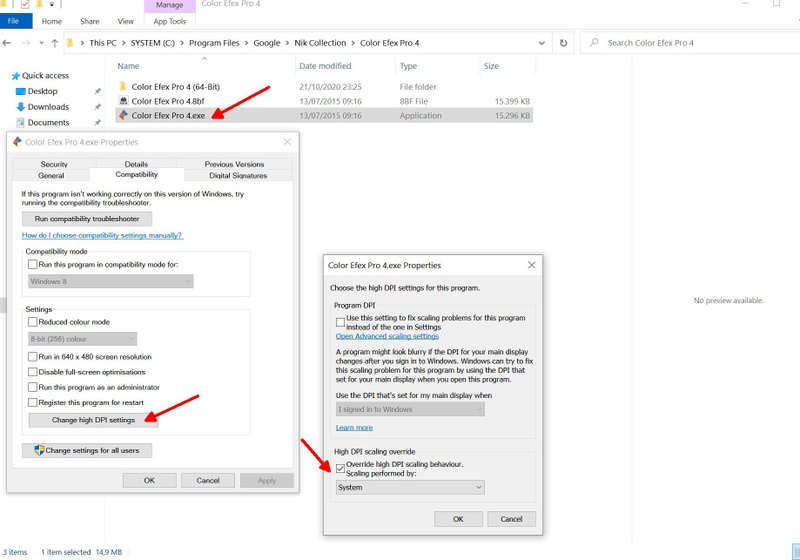This screenshot has height=560, width=800.
Task: Open Desktop in the navigation pane
Action: (42, 91)
